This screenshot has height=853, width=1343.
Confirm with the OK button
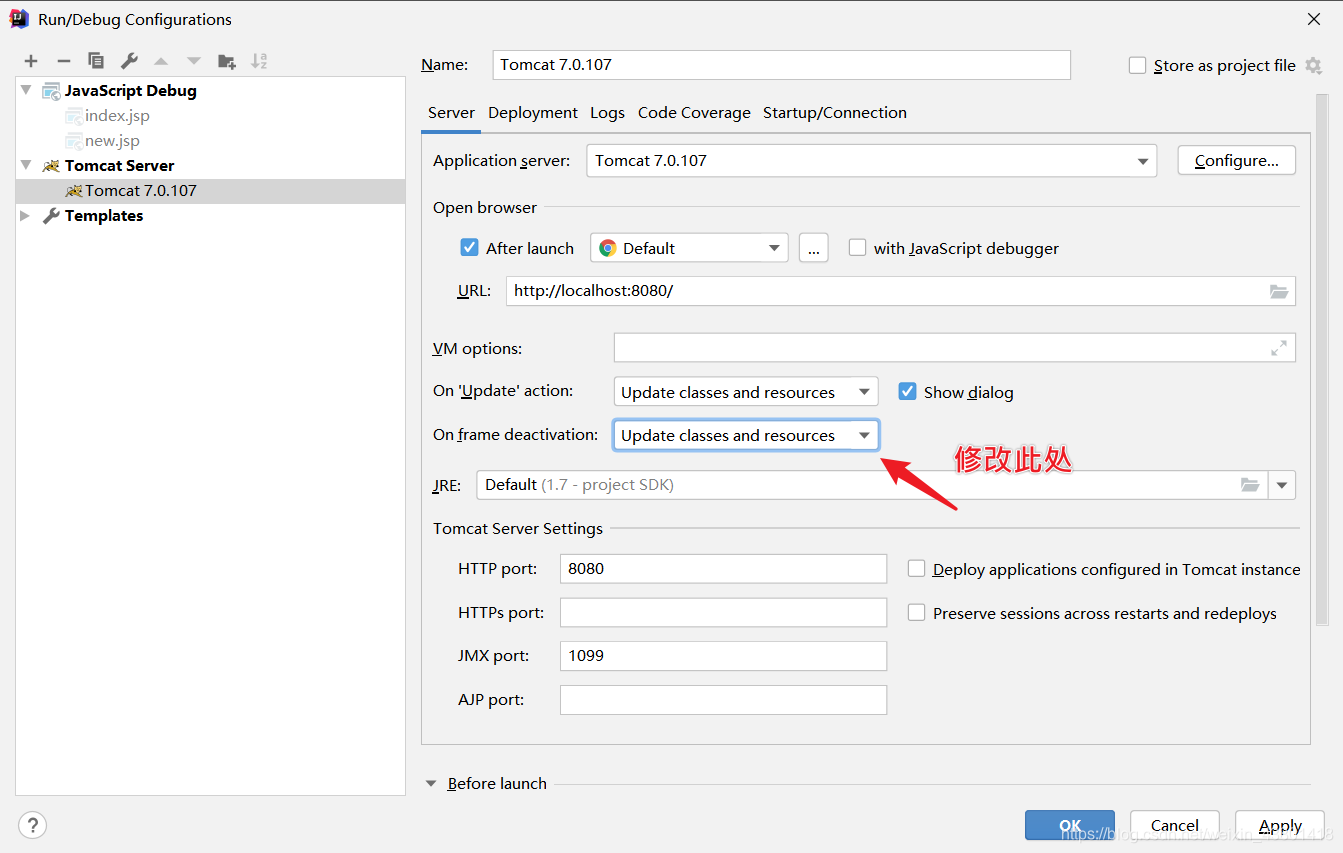[x=1070, y=825]
